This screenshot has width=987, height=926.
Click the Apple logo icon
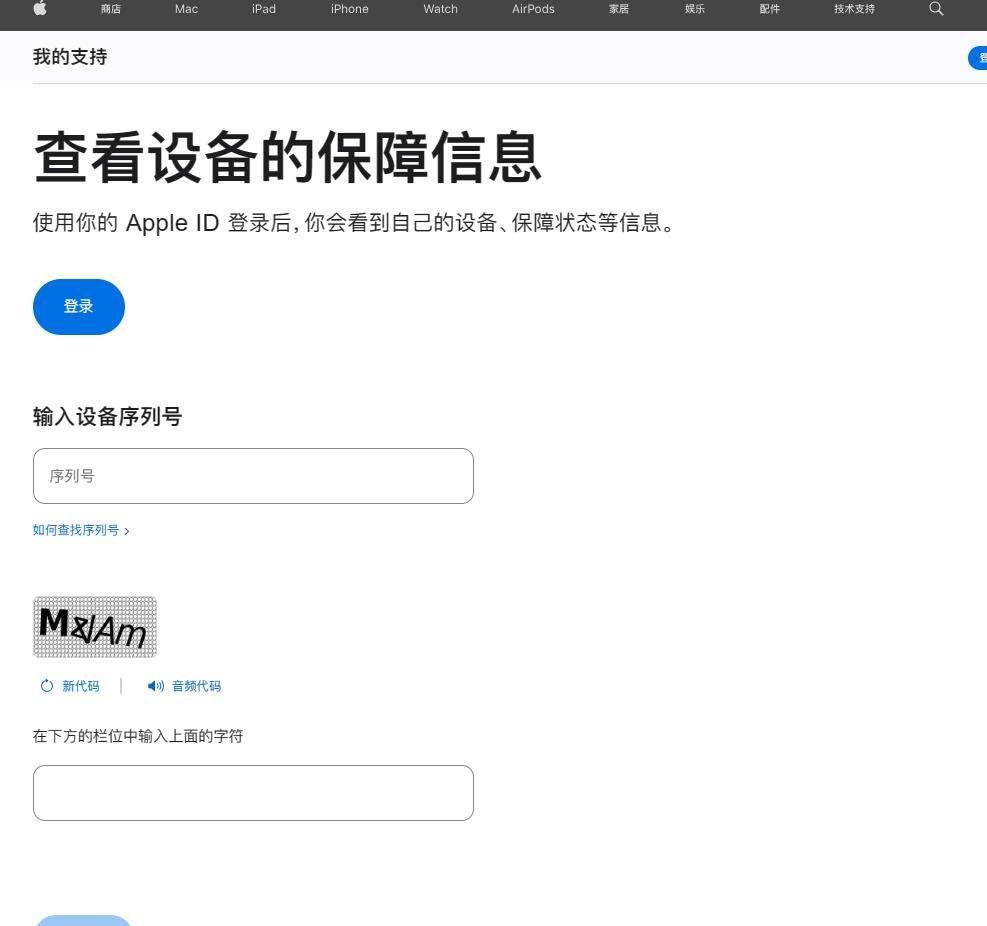click(40, 8)
